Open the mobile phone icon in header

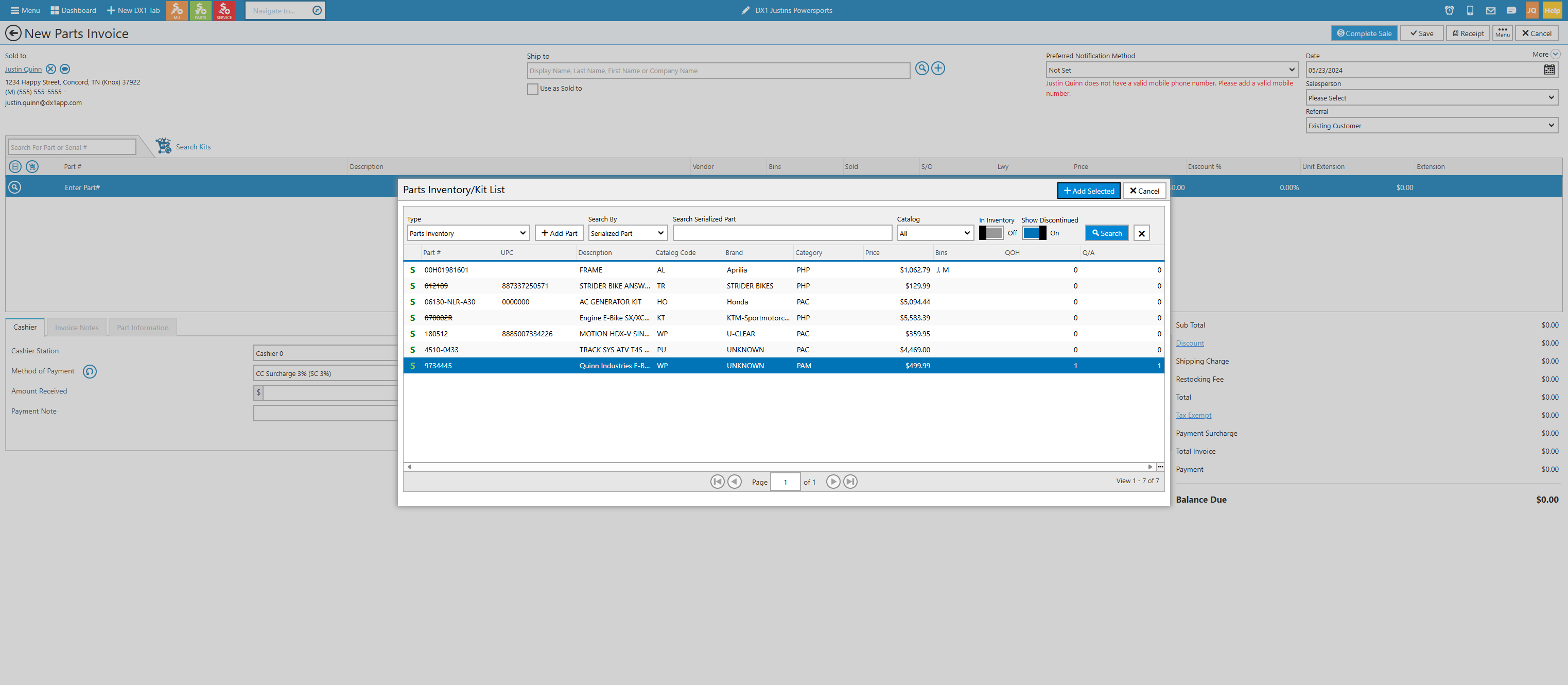point(1470,10)
